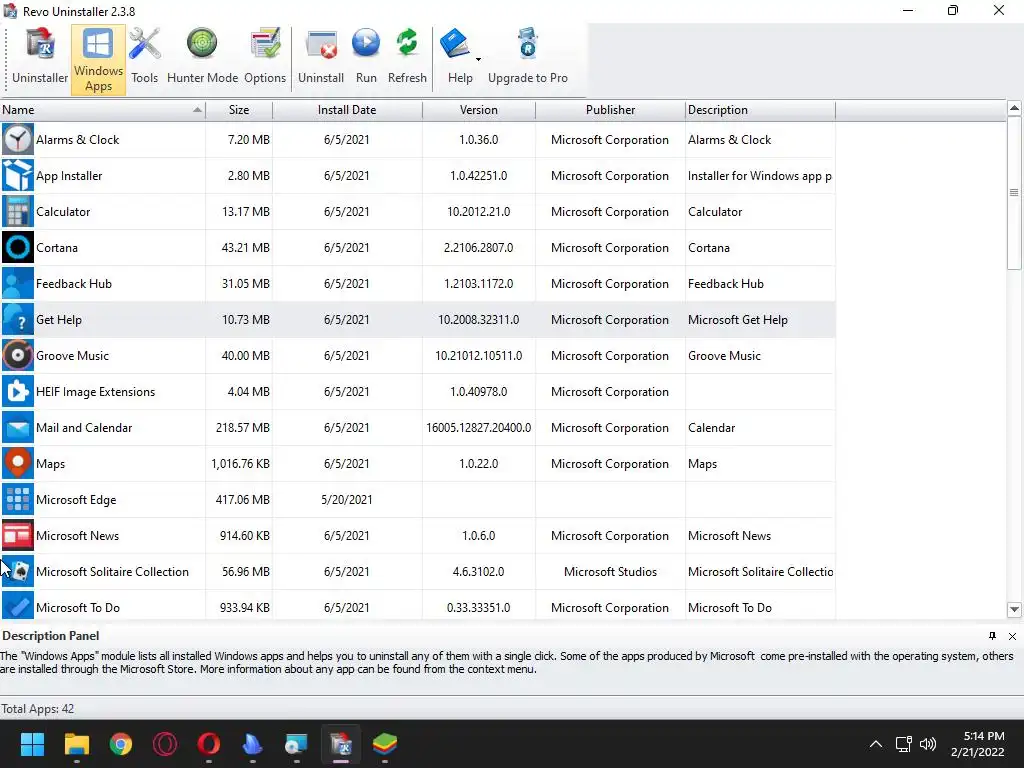Select the Microsoft To Do icon
The height and width of the screenshot is (768, 1024).
18,606
